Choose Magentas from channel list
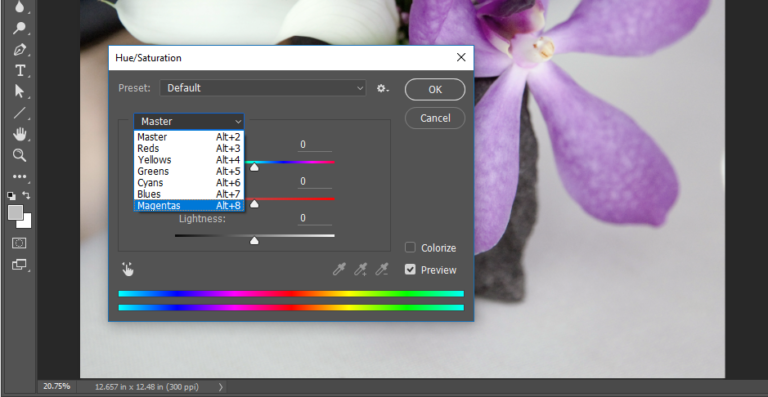This screenshot has width=768, height=397. click(x=189, y=206)
